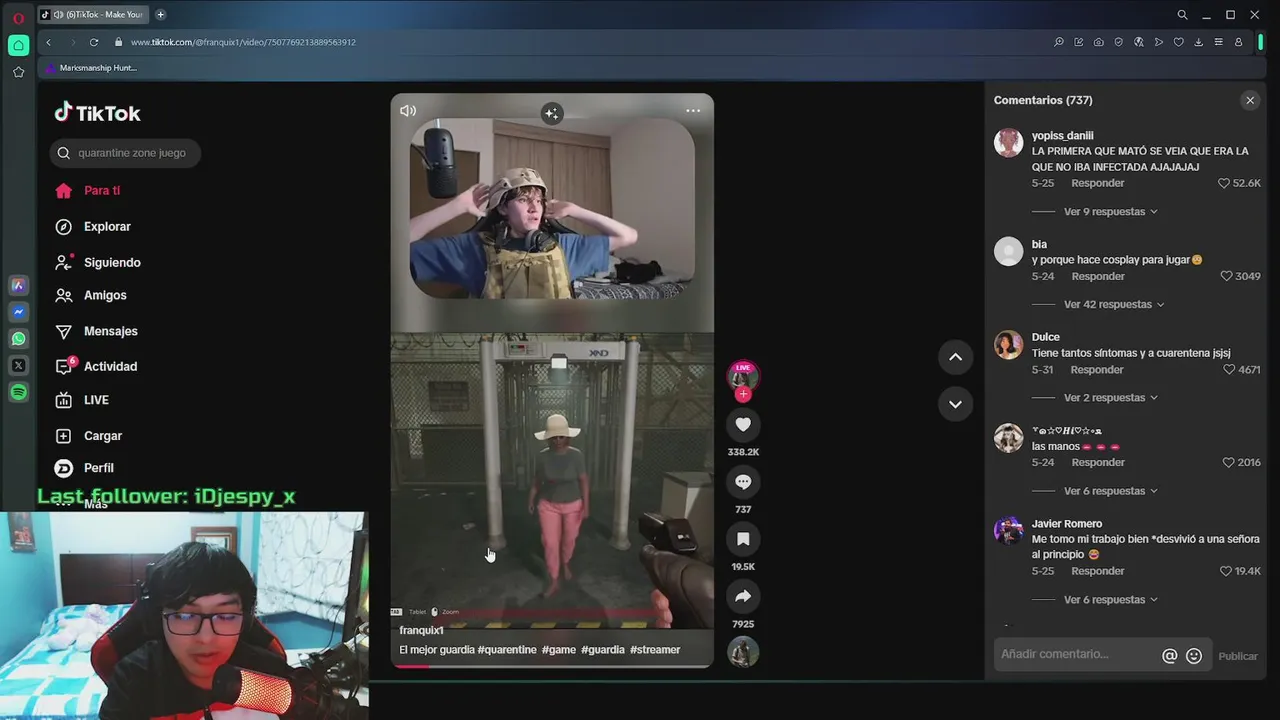
Task: Like yopiss_daniii's comment (52.6K)
Action: pyautogui.click(x=1224, y=184)
